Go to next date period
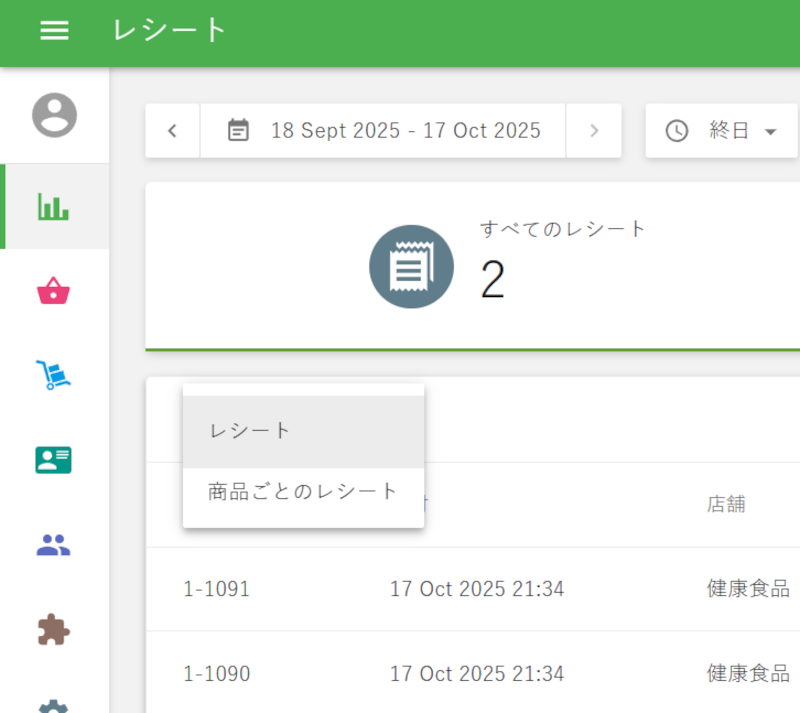 [x=594, y=131]
